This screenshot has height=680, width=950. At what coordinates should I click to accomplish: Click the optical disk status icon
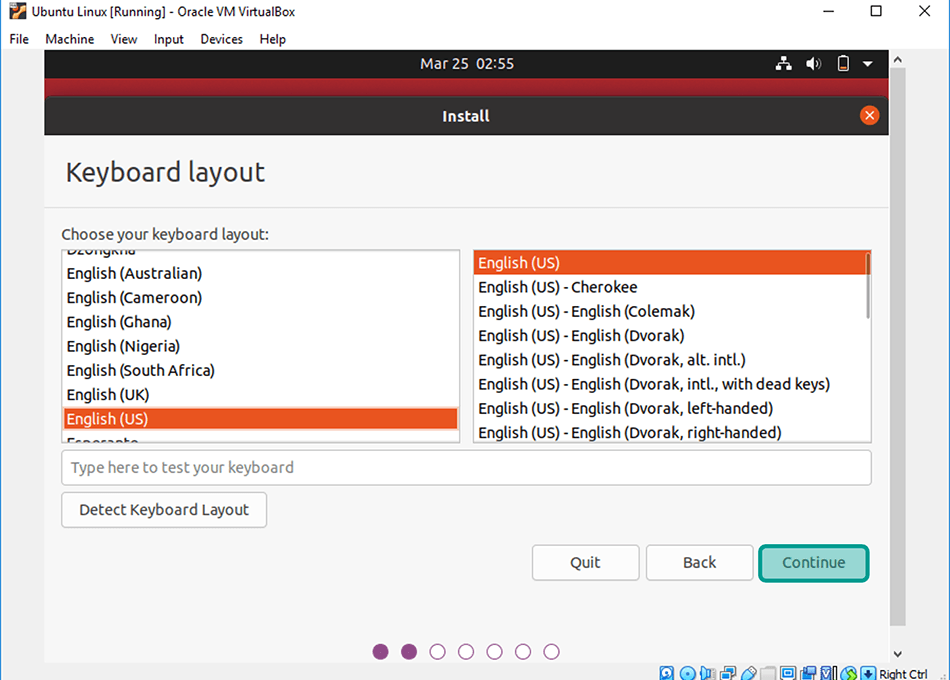687,673
